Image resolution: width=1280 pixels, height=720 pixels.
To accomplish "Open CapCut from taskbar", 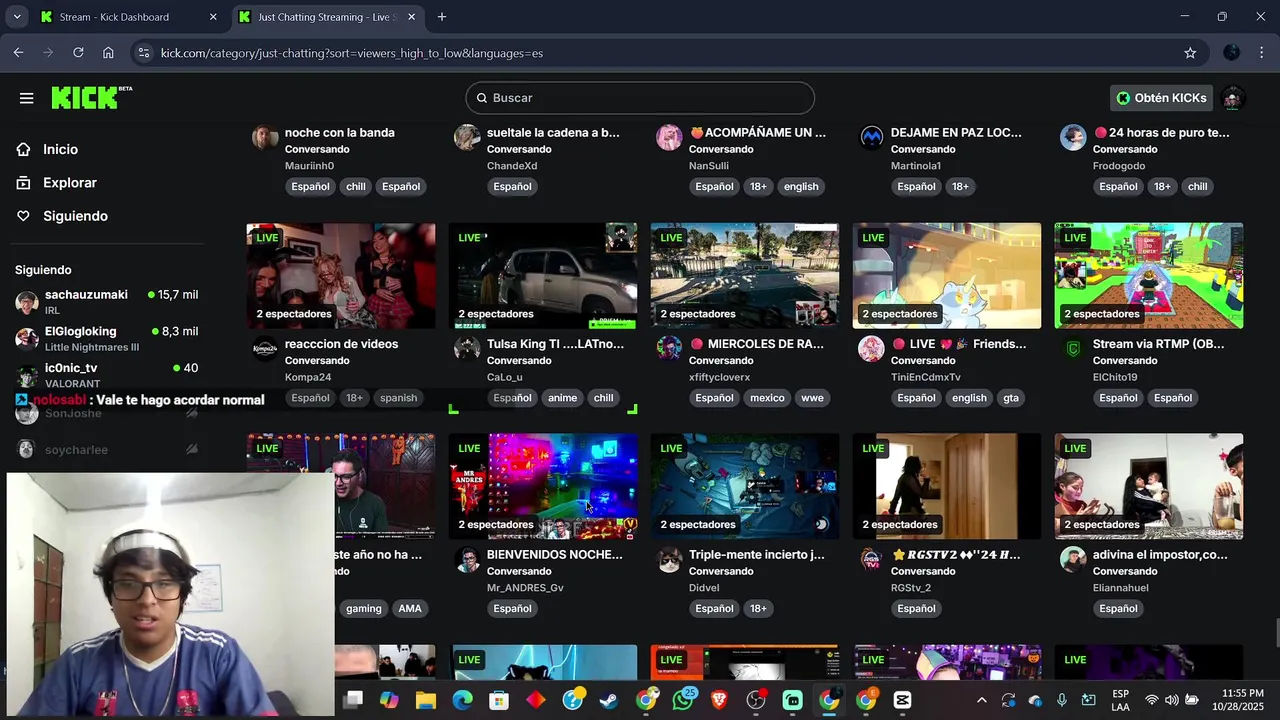I will point(902,700).
